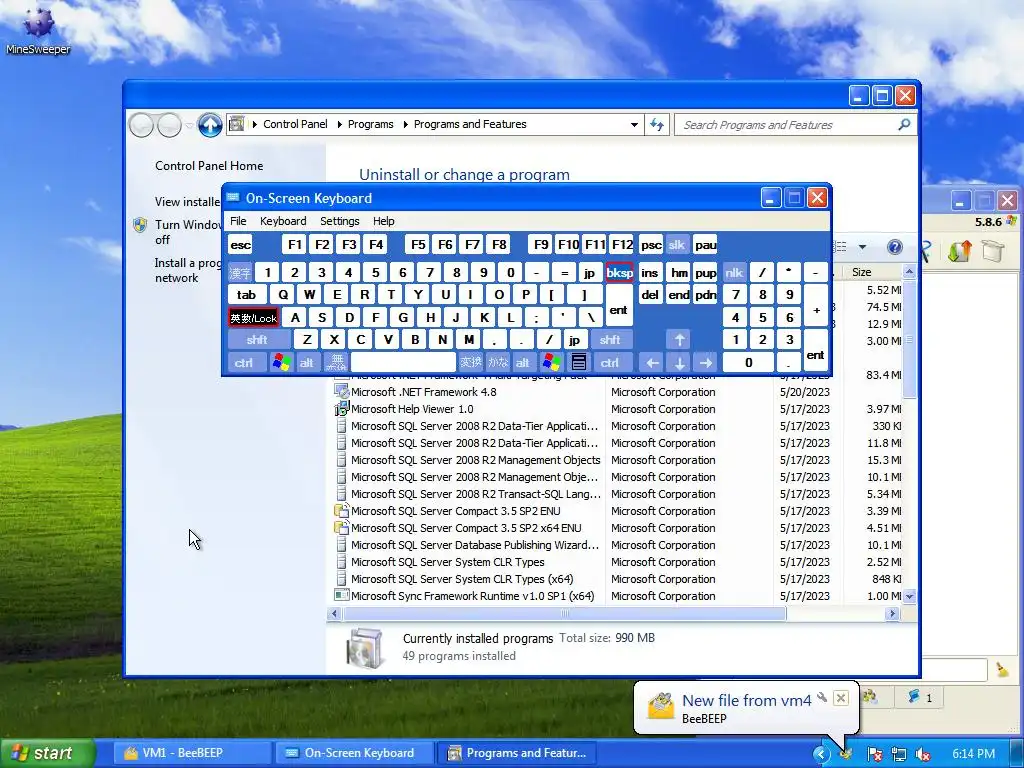Click the left arrow key on keyboard

[x=652, y=362]
